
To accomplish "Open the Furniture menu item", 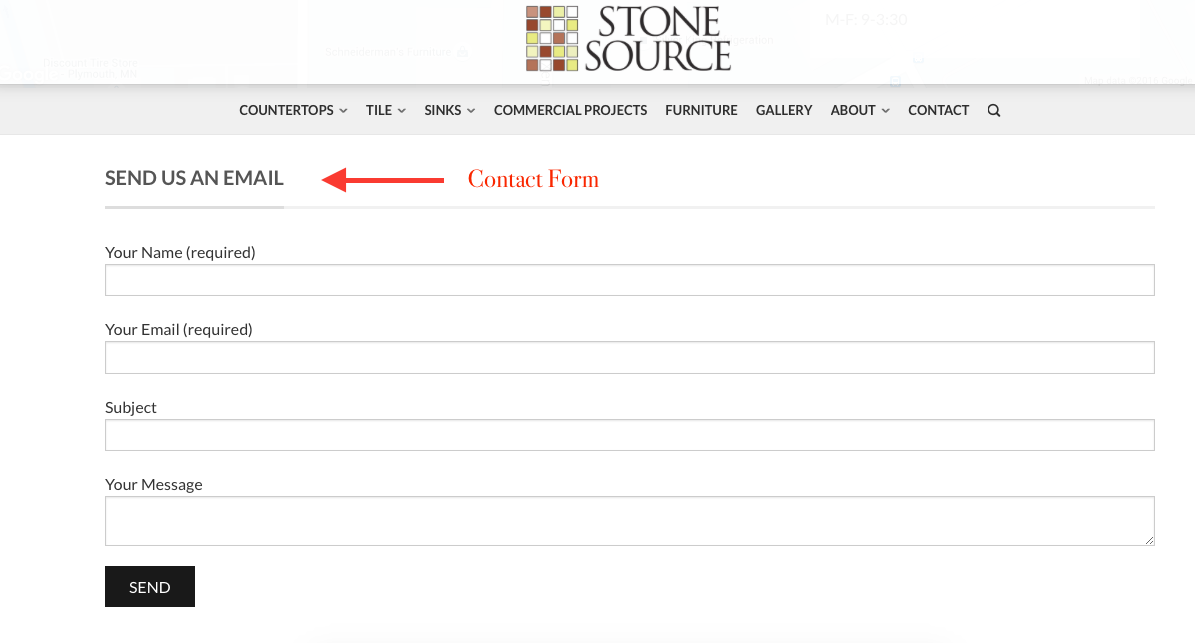I will click(x=701, y=110).
